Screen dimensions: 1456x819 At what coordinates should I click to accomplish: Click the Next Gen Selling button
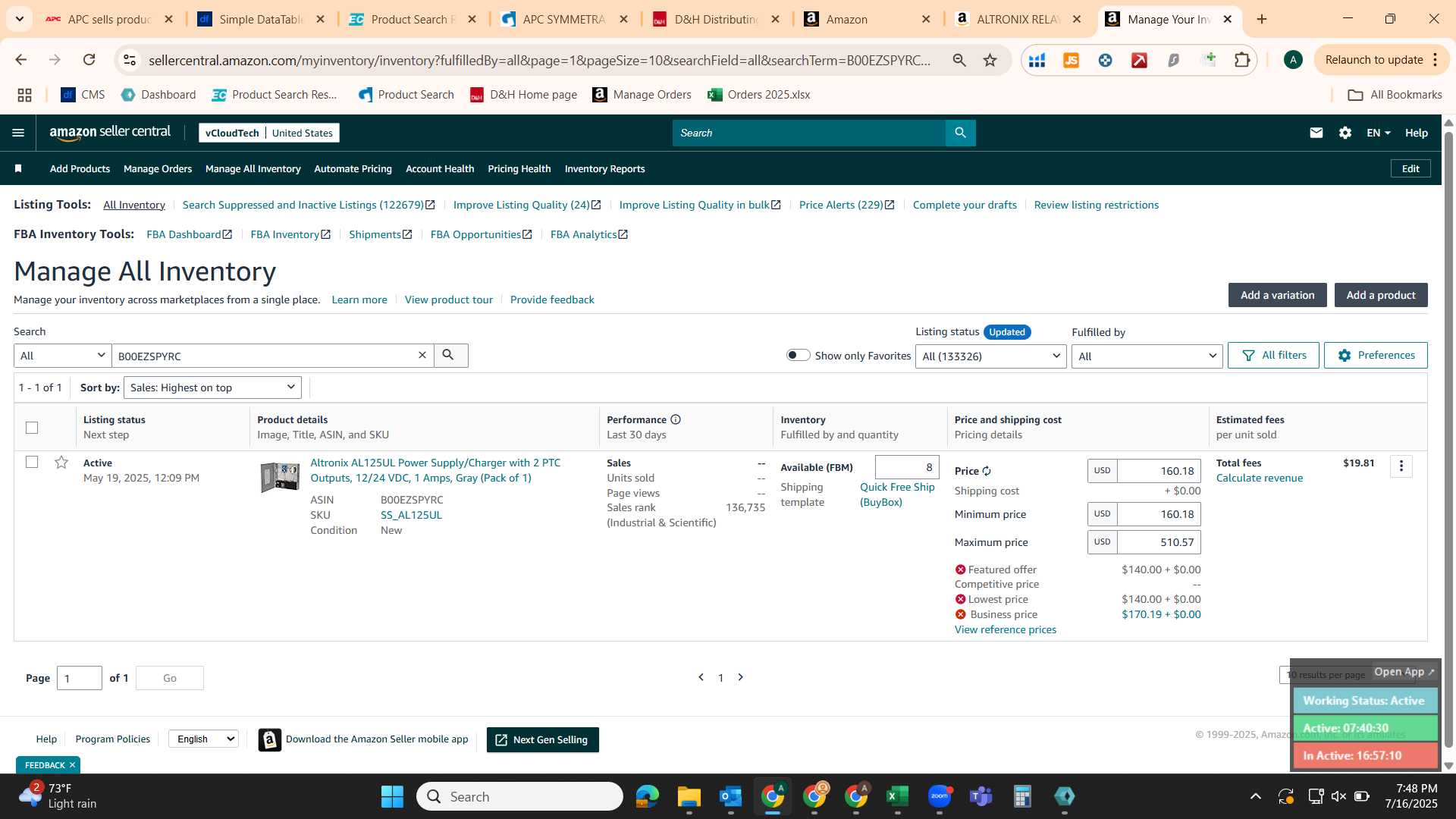click(543, 739)
